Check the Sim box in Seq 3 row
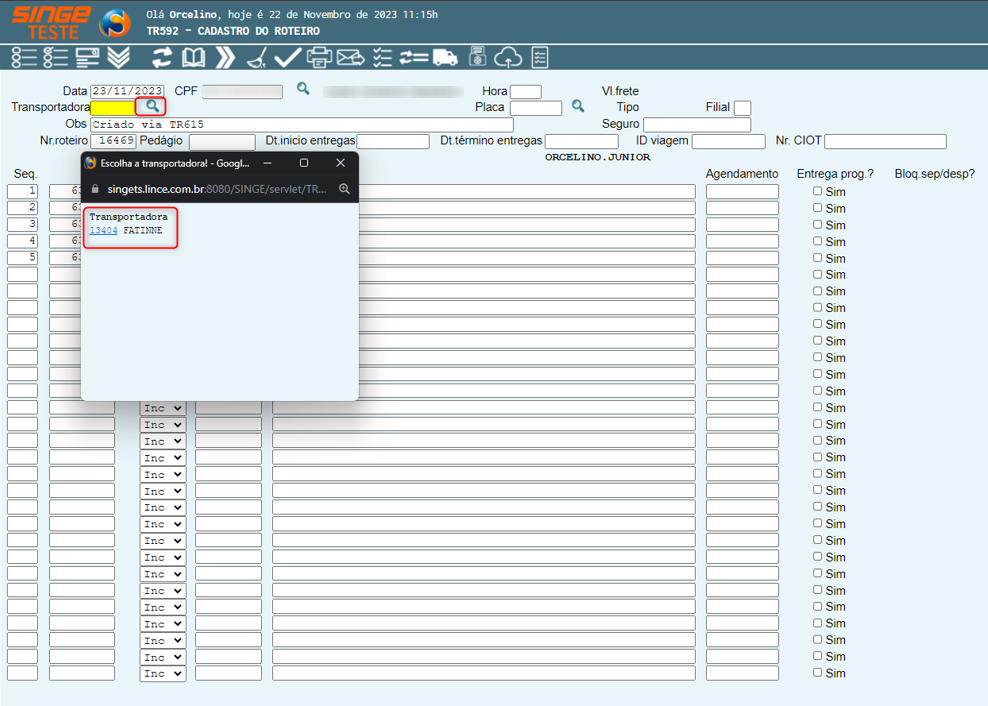Screen dimensions: 988x706 pyautogui.click(x=817, y=224)
